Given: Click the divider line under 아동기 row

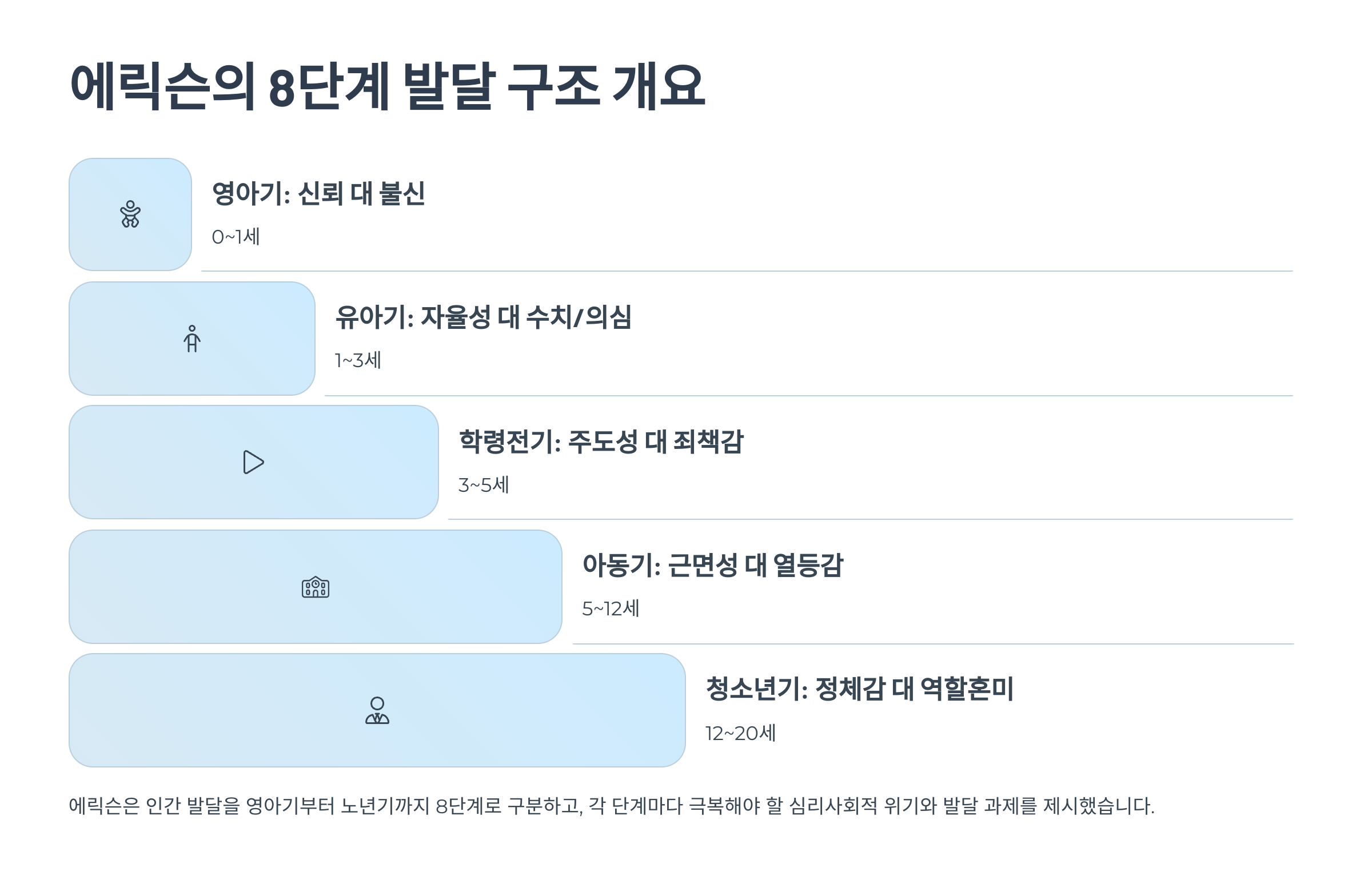Looking at the screenshot, I should 933,644.
